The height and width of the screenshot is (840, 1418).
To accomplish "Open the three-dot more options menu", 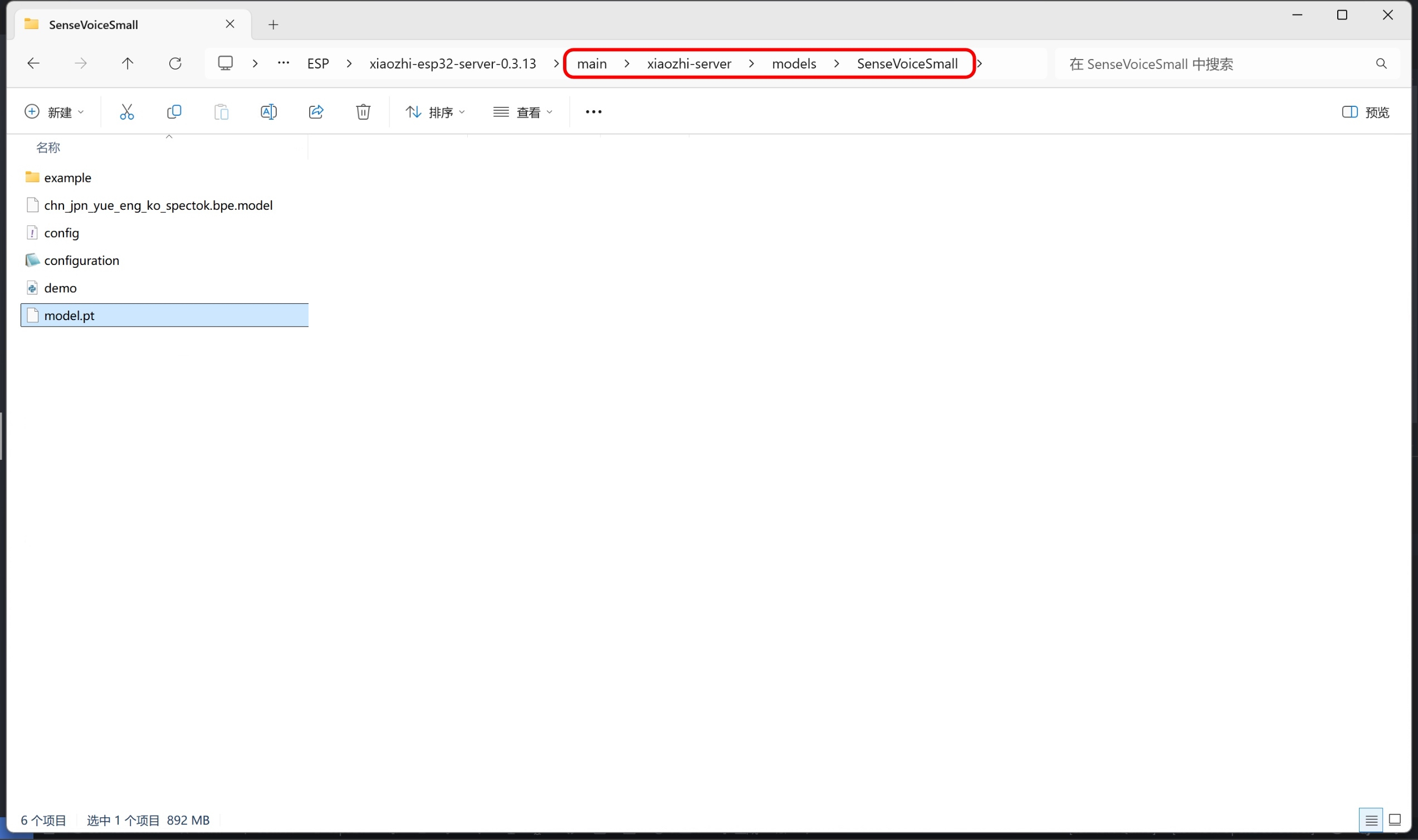I will (x=594, y=112).
